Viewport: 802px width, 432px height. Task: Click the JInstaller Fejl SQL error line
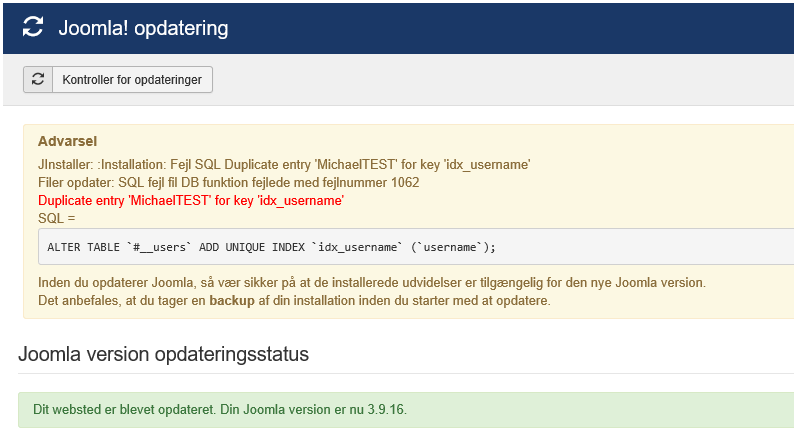[283, 164]
